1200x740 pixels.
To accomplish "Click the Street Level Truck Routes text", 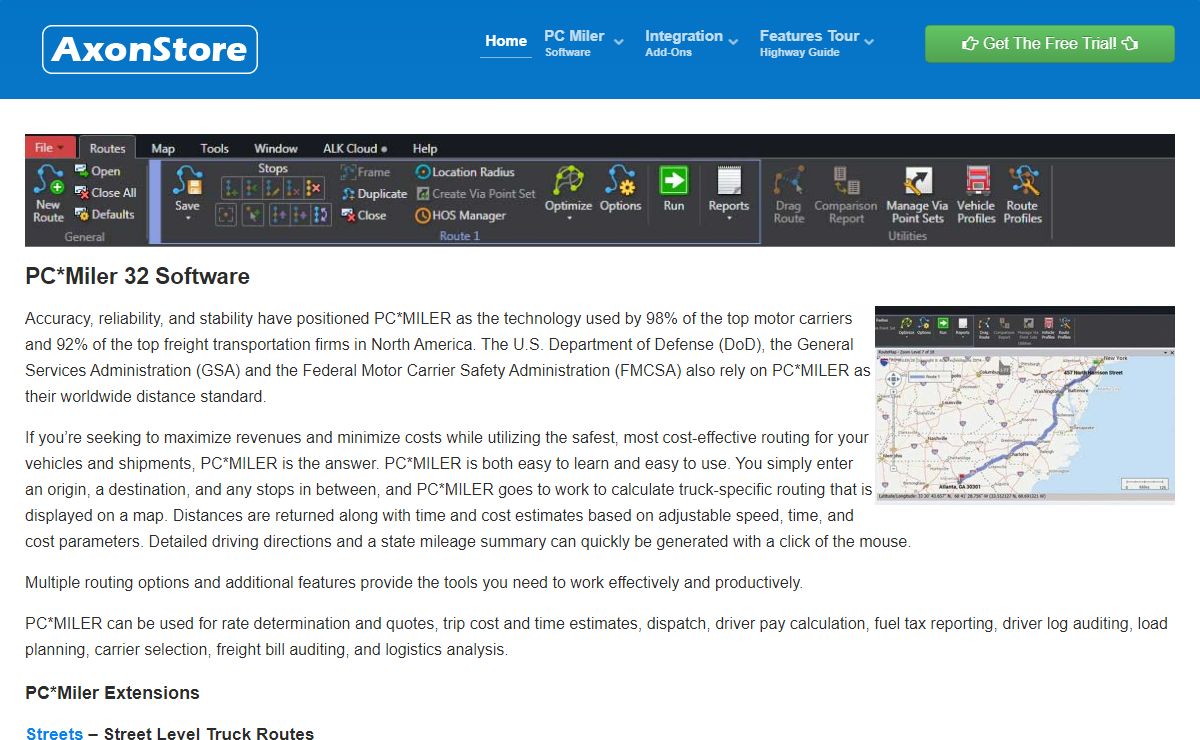I will coord(209,734).
